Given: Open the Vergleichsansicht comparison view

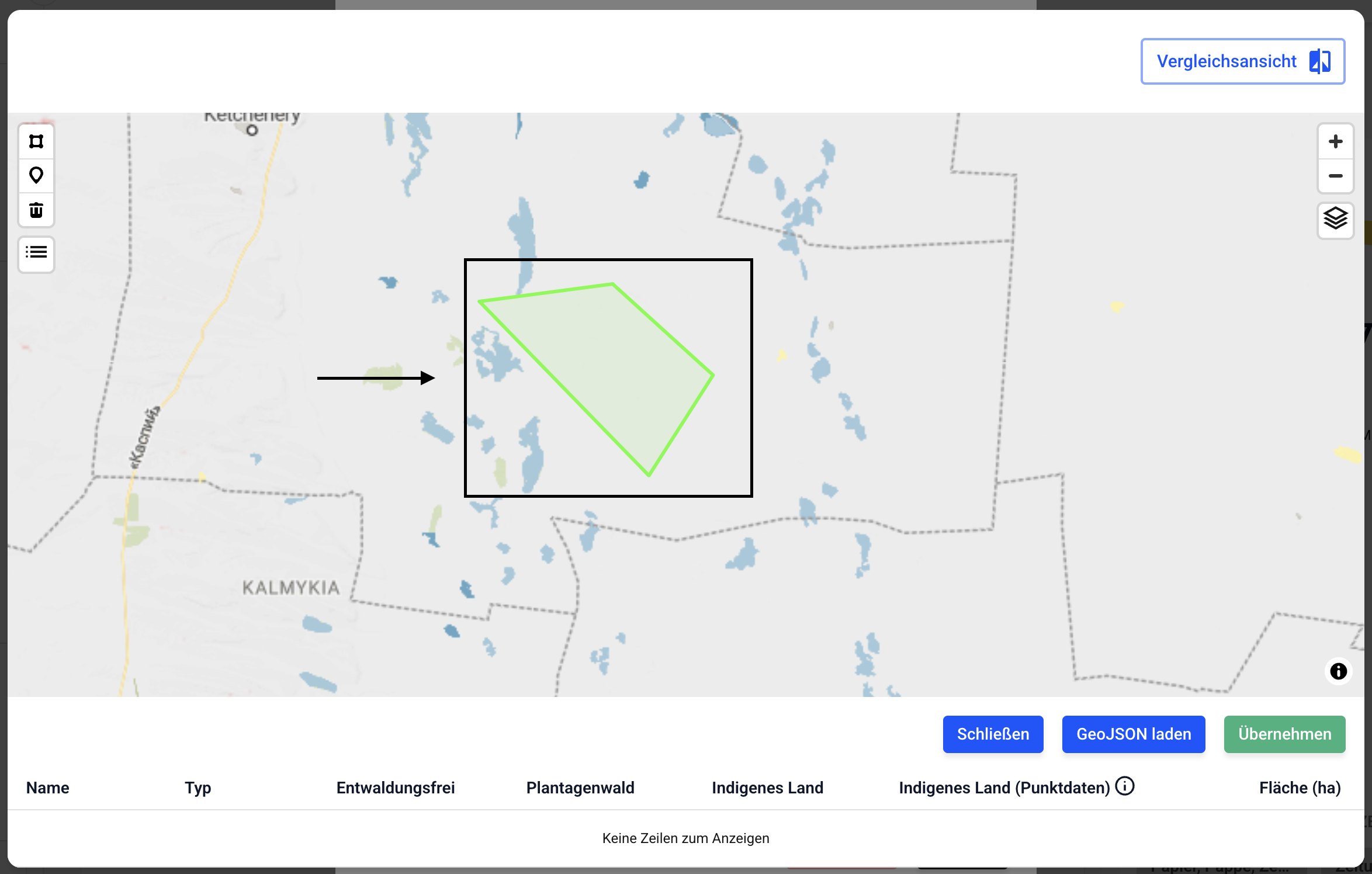Looking at the screenshot, I should [1242, 61].
